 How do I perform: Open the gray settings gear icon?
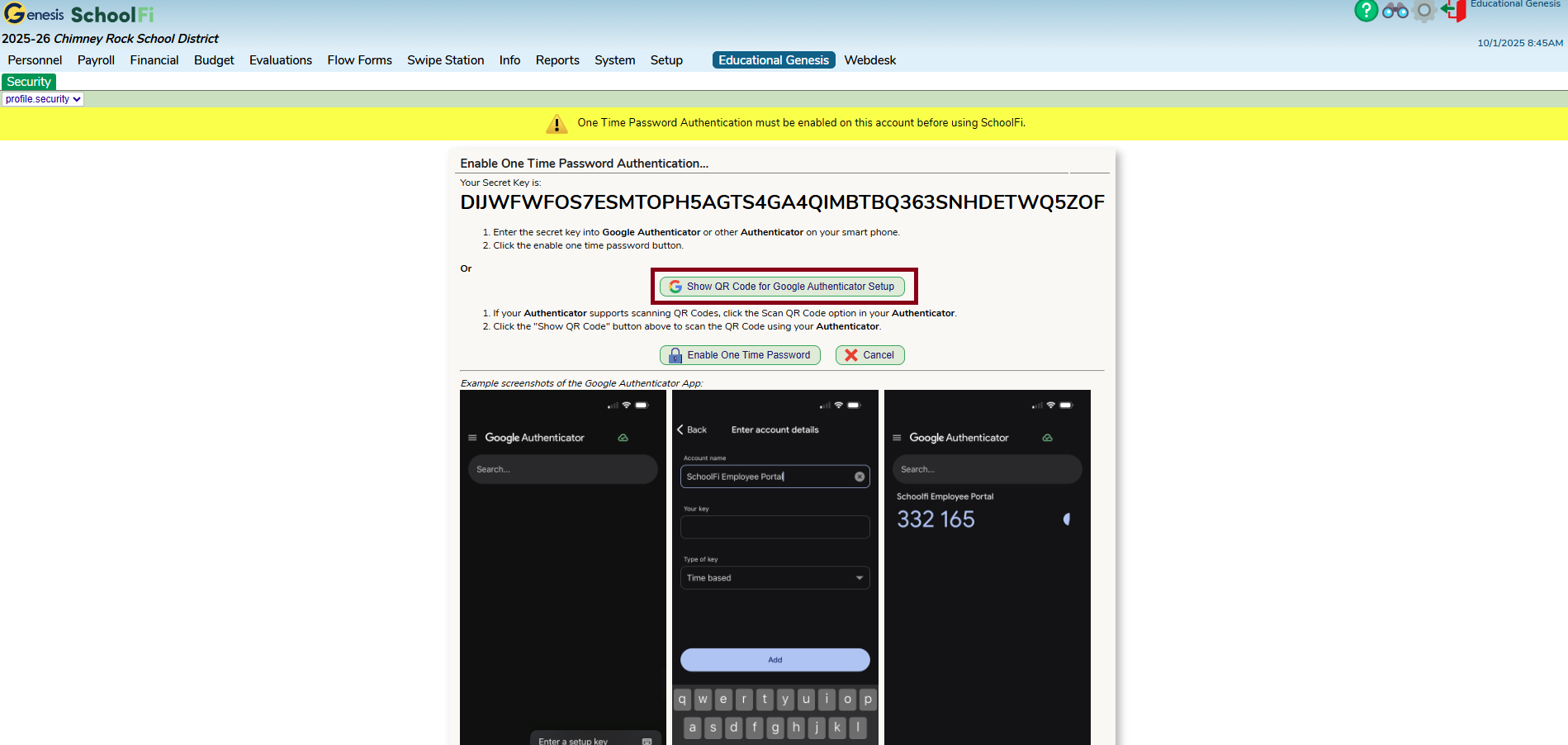(x=1424, y=11)
